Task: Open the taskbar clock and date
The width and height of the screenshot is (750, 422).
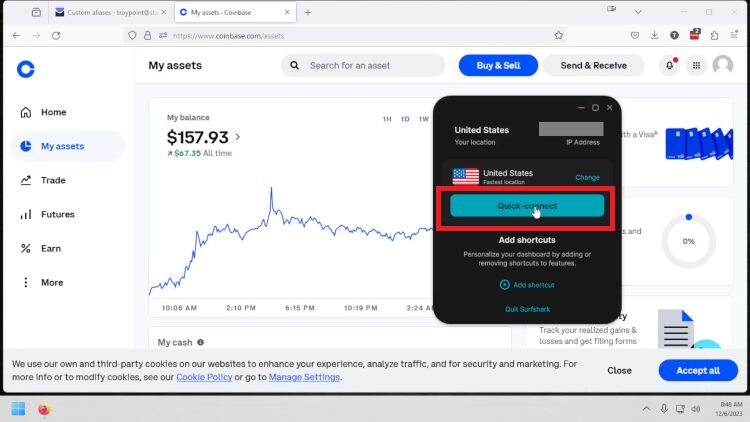Action: tap(729, 409)
